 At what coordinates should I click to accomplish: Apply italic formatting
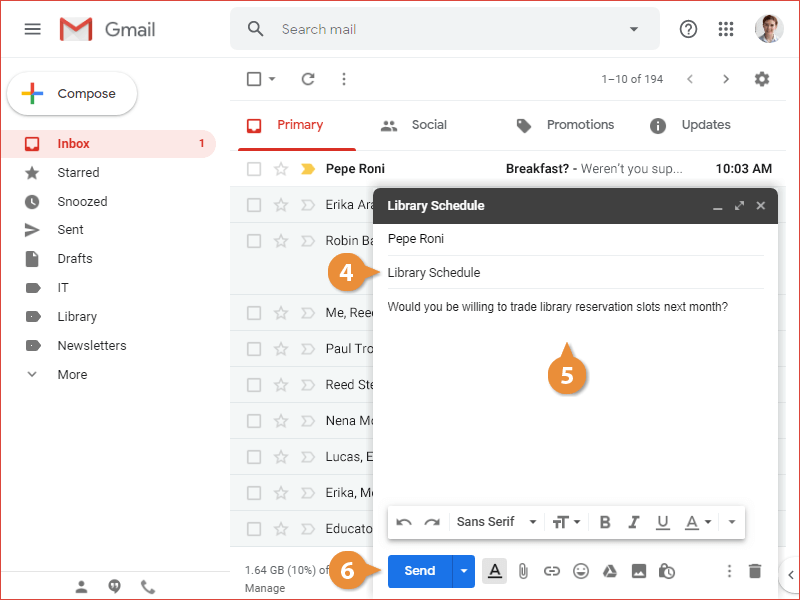click(x=634, y=522)
